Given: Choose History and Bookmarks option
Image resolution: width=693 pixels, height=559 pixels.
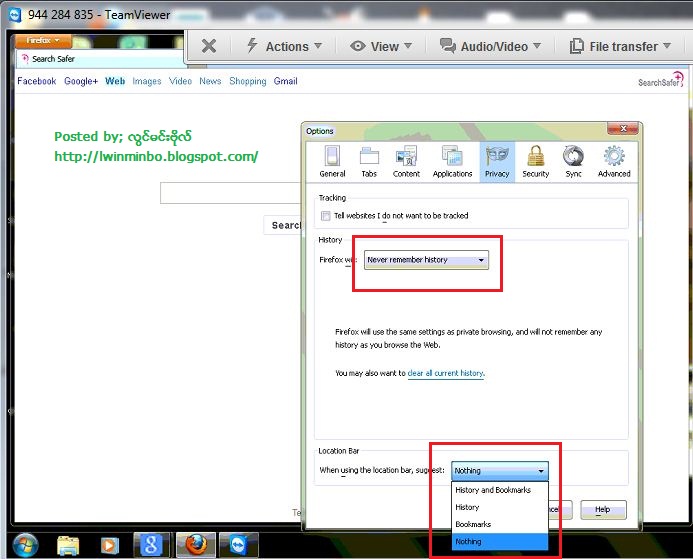Looking at the screenshot, I should pos(499,490).
